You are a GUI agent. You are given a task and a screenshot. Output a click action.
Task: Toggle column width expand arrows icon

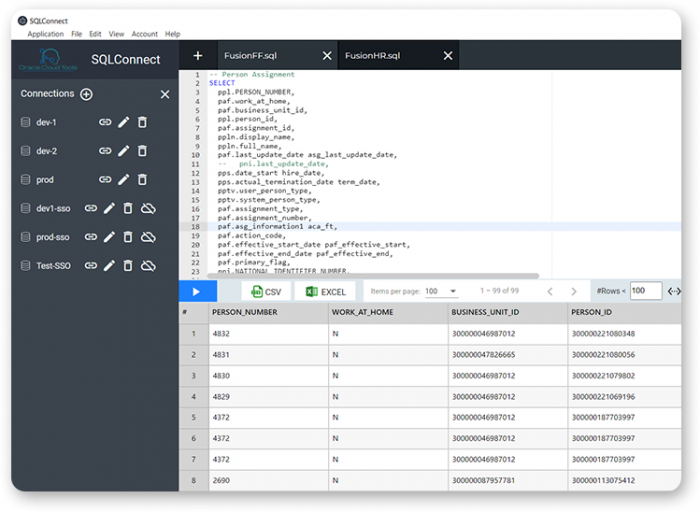pos(674,291)
